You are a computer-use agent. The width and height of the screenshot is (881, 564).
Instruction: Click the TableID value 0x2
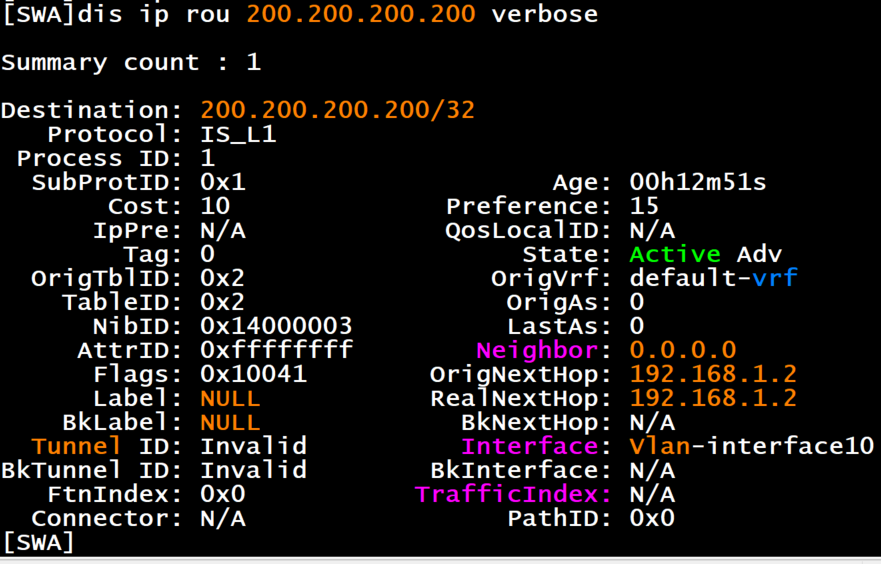coord(222,303)
